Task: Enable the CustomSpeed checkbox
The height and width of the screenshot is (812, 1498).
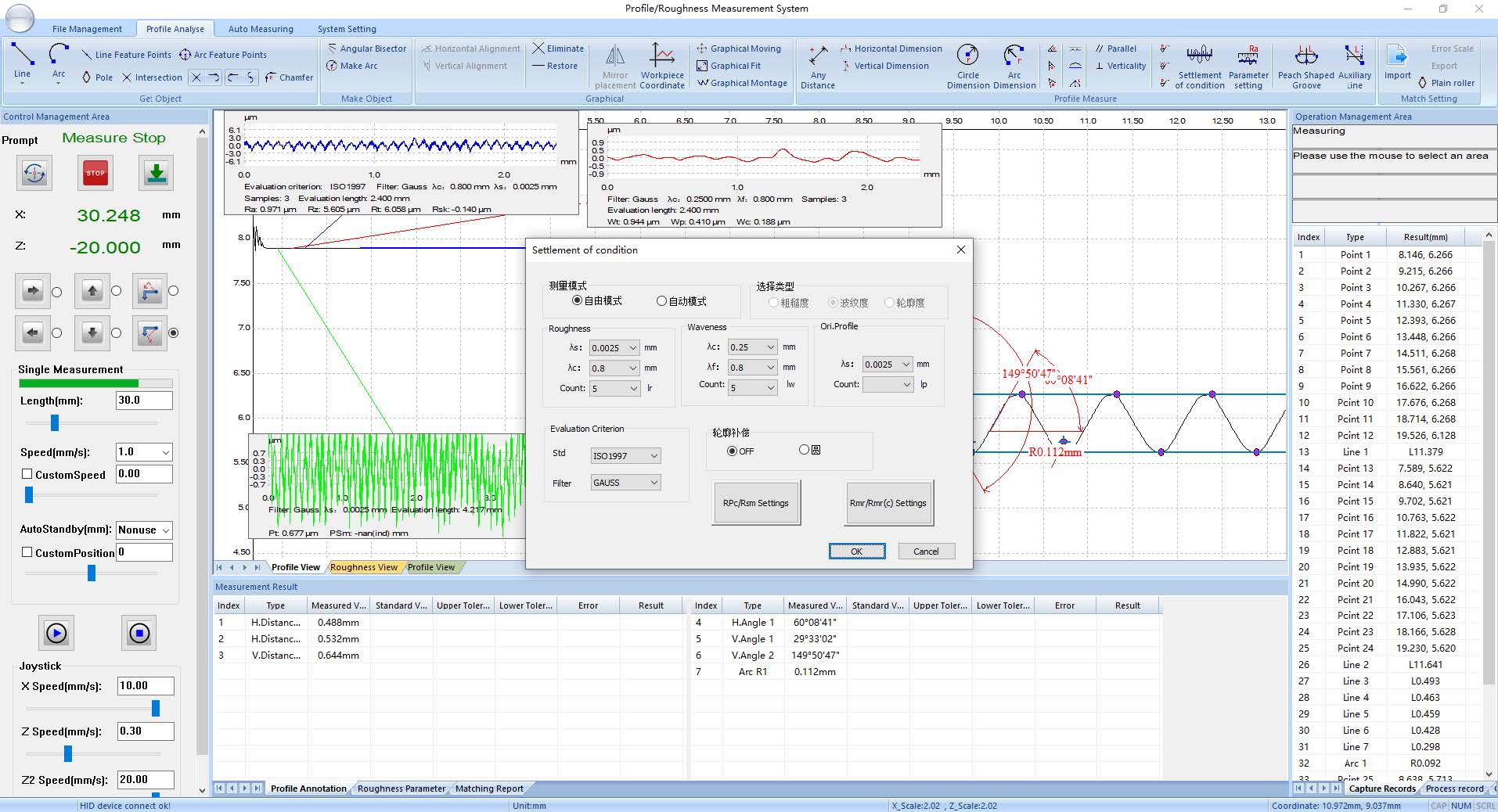Action: 27,474
